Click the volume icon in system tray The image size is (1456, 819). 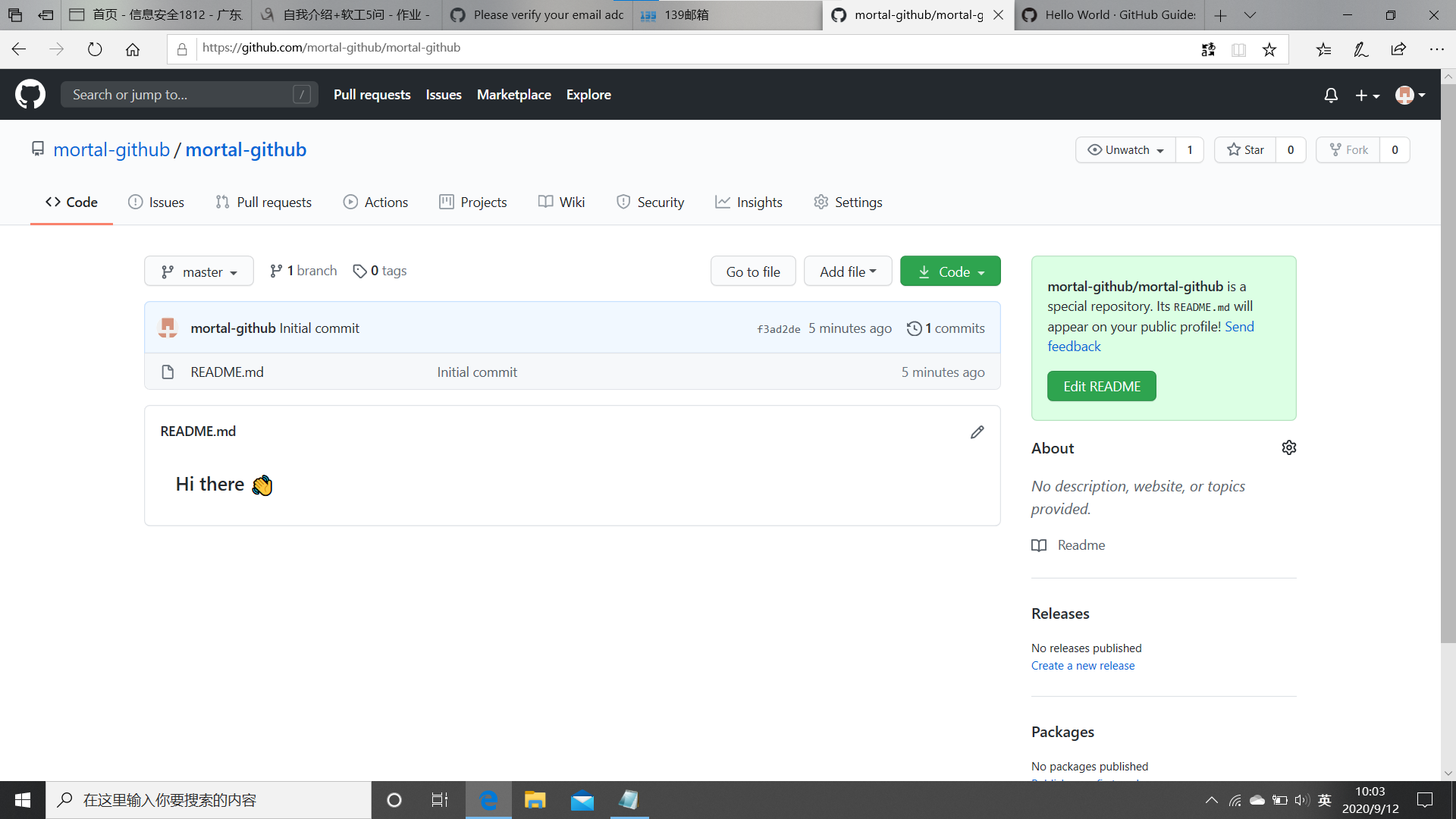tap(1302, 800)
